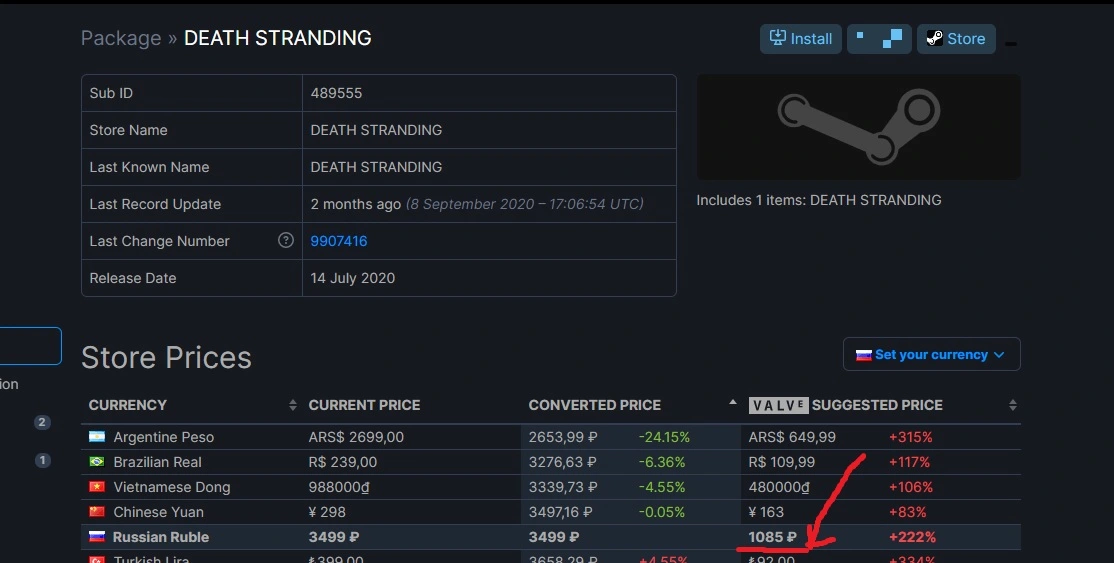Open the Steam Store button

tap(956, 38)
